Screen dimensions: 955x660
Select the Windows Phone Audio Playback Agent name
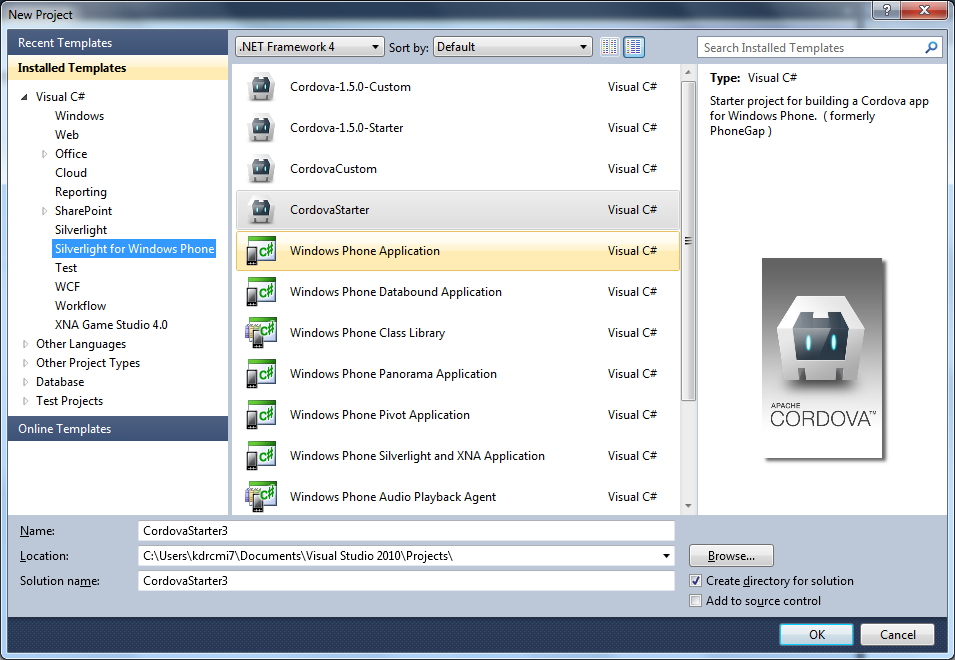(393, 497)
